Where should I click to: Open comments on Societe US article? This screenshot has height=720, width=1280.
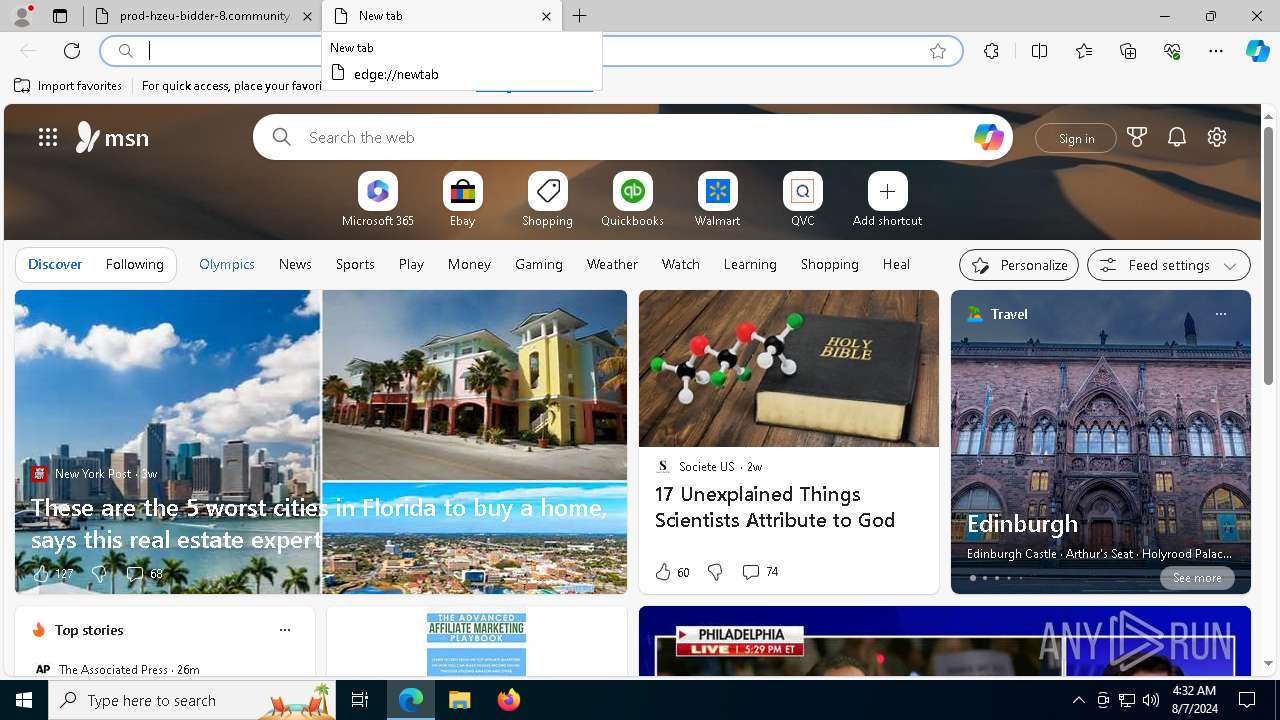click(x=760, y=572)
